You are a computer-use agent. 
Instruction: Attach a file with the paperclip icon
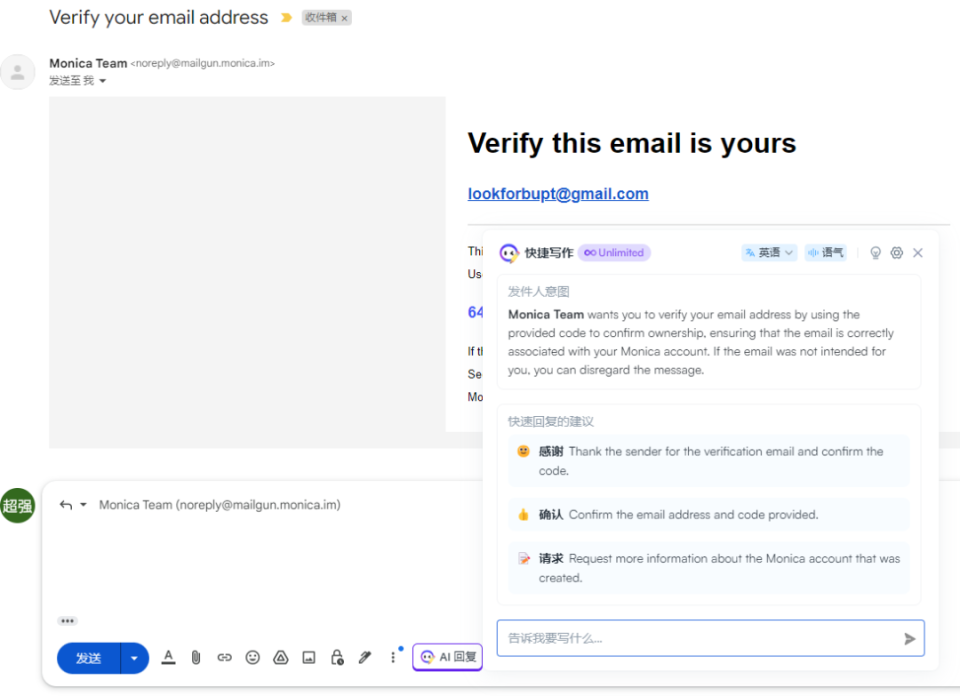tap(196, 657)
